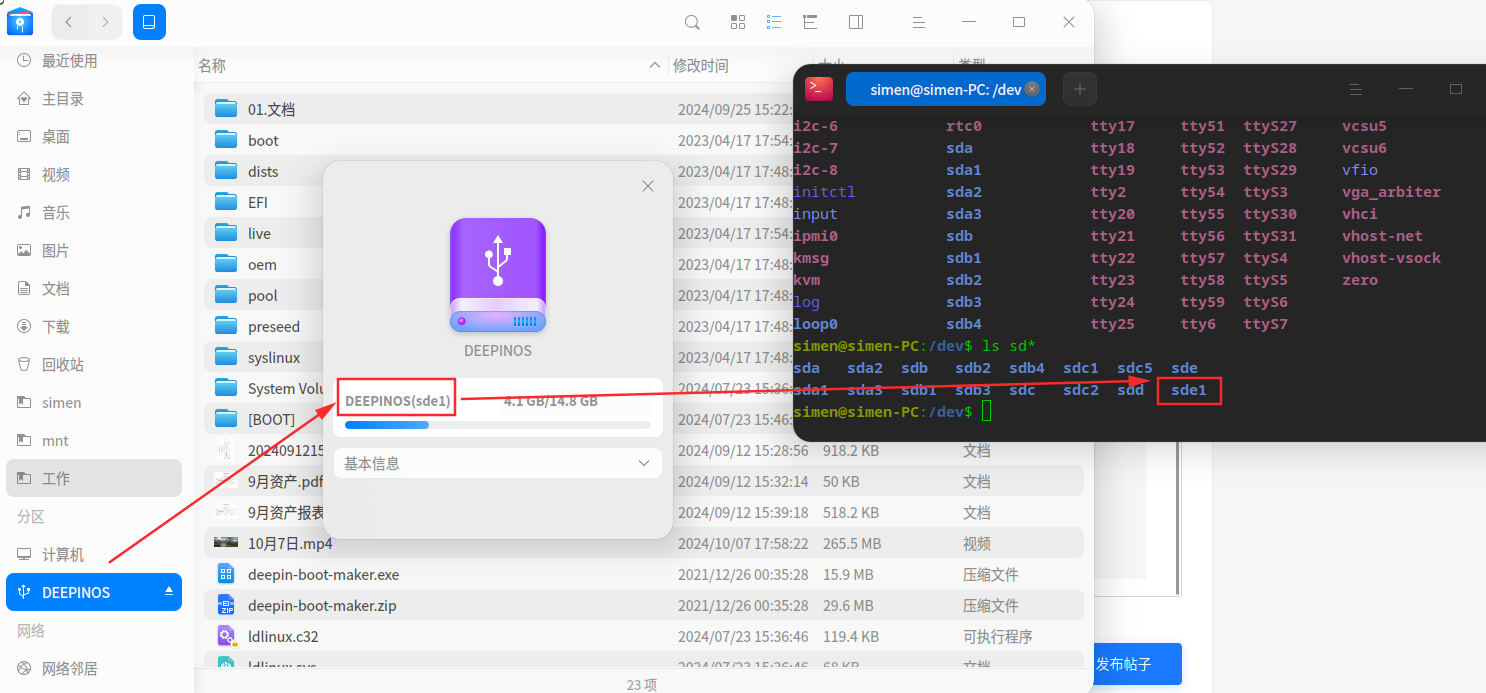Open 计算机 in the sidebar
Image resolution: width=1486 pixels, height=693 pixels.
94,555
